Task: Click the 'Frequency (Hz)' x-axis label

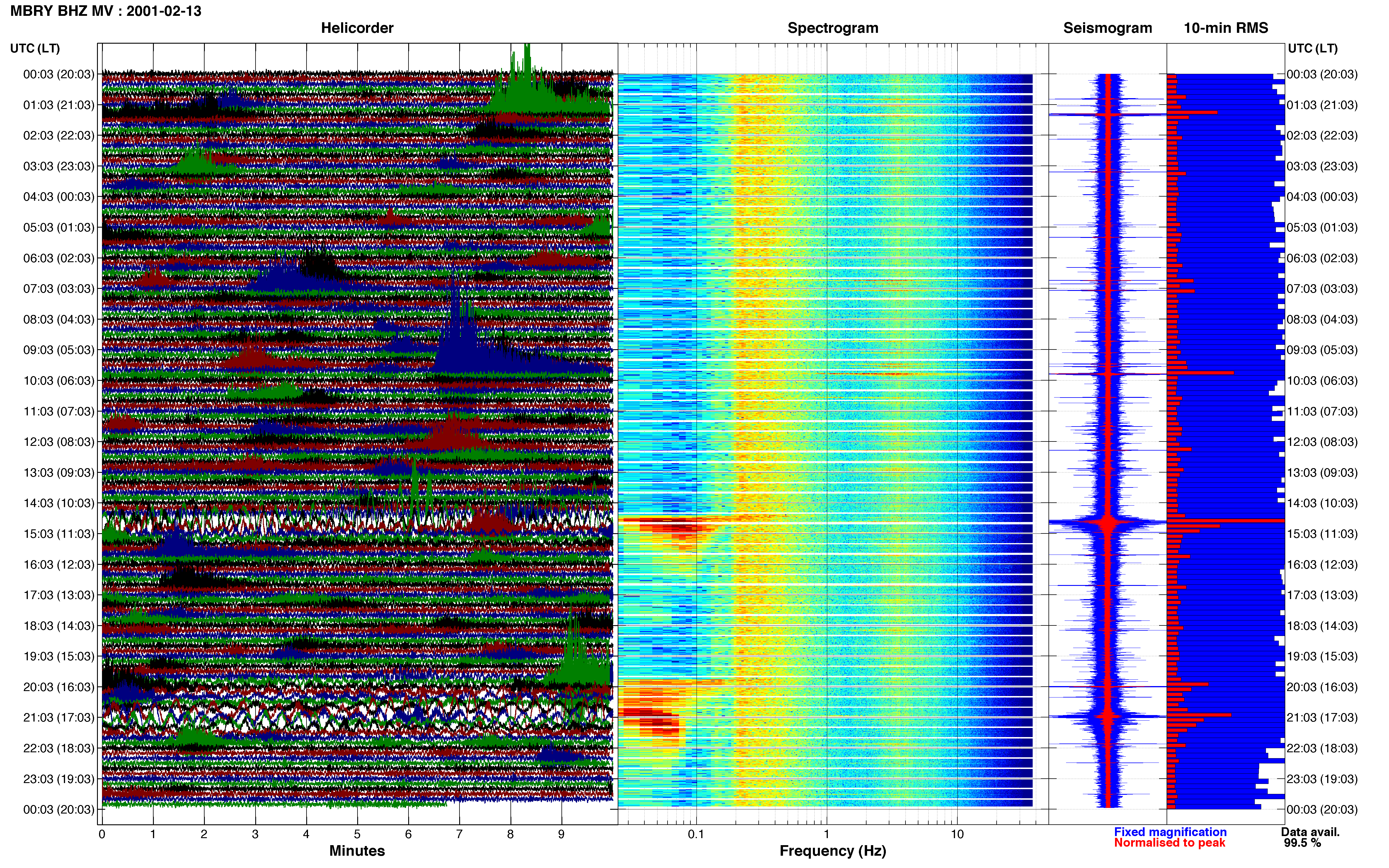Action: 833,851
